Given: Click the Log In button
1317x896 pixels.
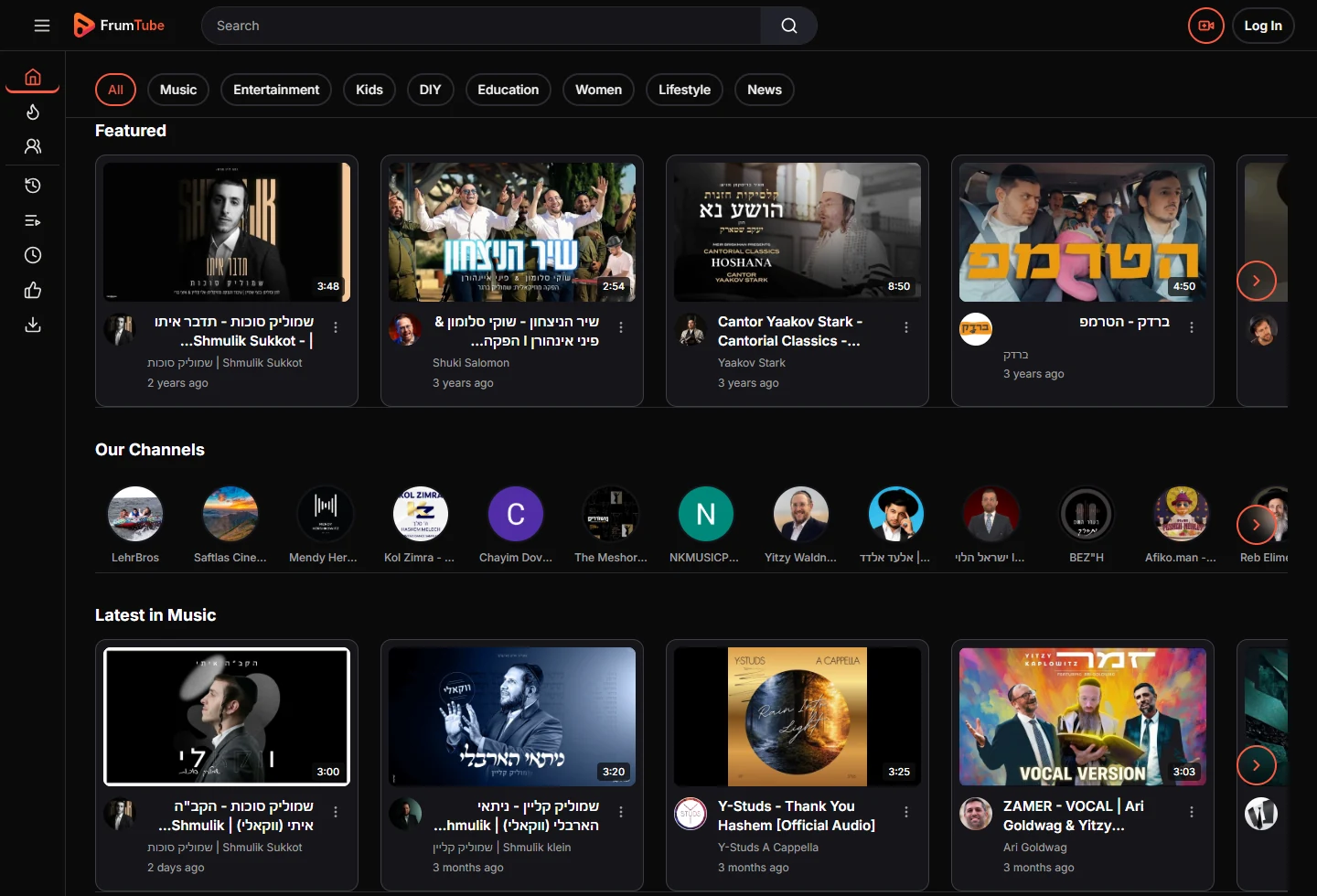Looking at the screenshot, I should click(1263, 26).
